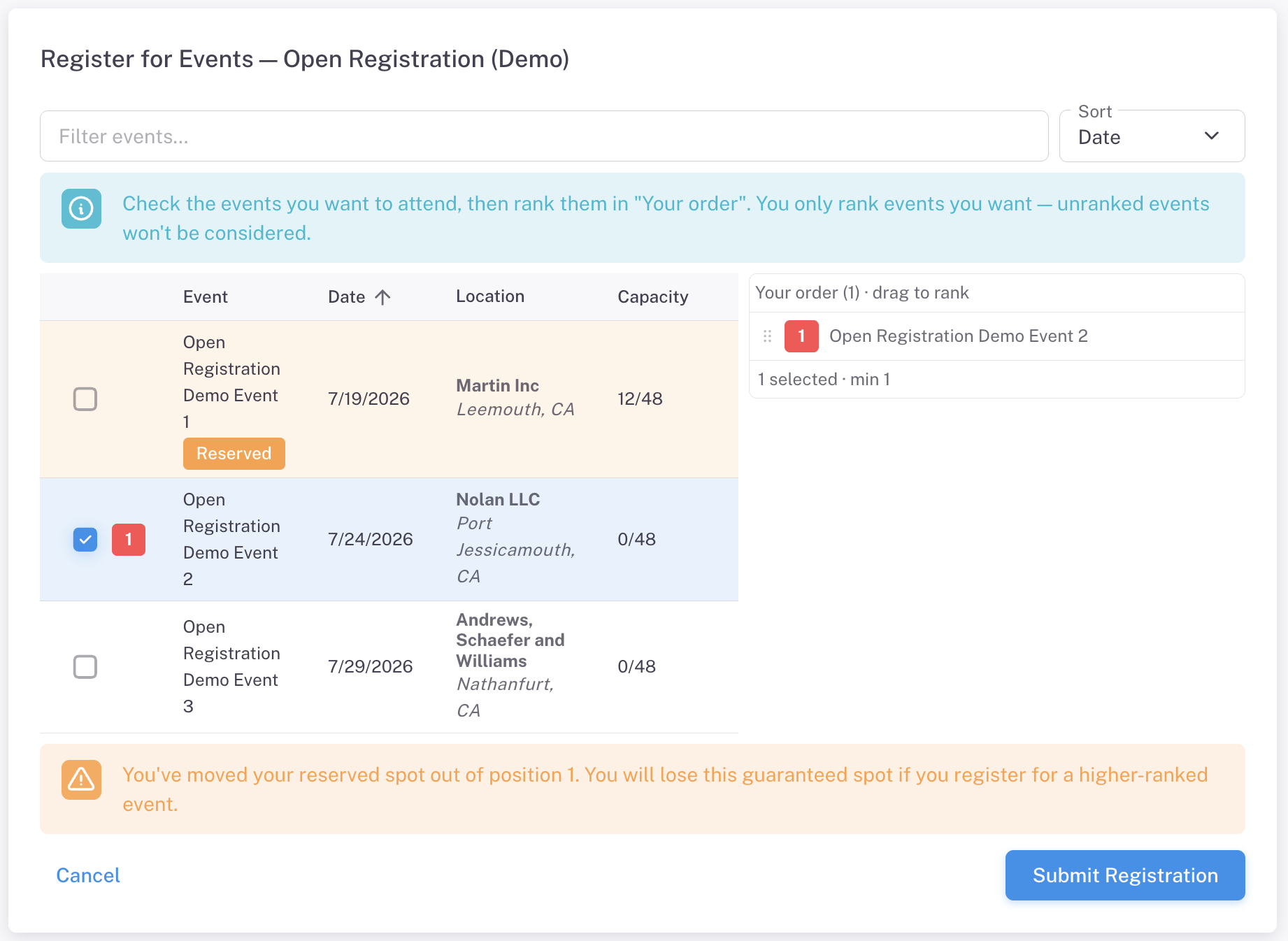Click red rank badge in Your order
Screen dimensions: 1288x941
[801, 336]
